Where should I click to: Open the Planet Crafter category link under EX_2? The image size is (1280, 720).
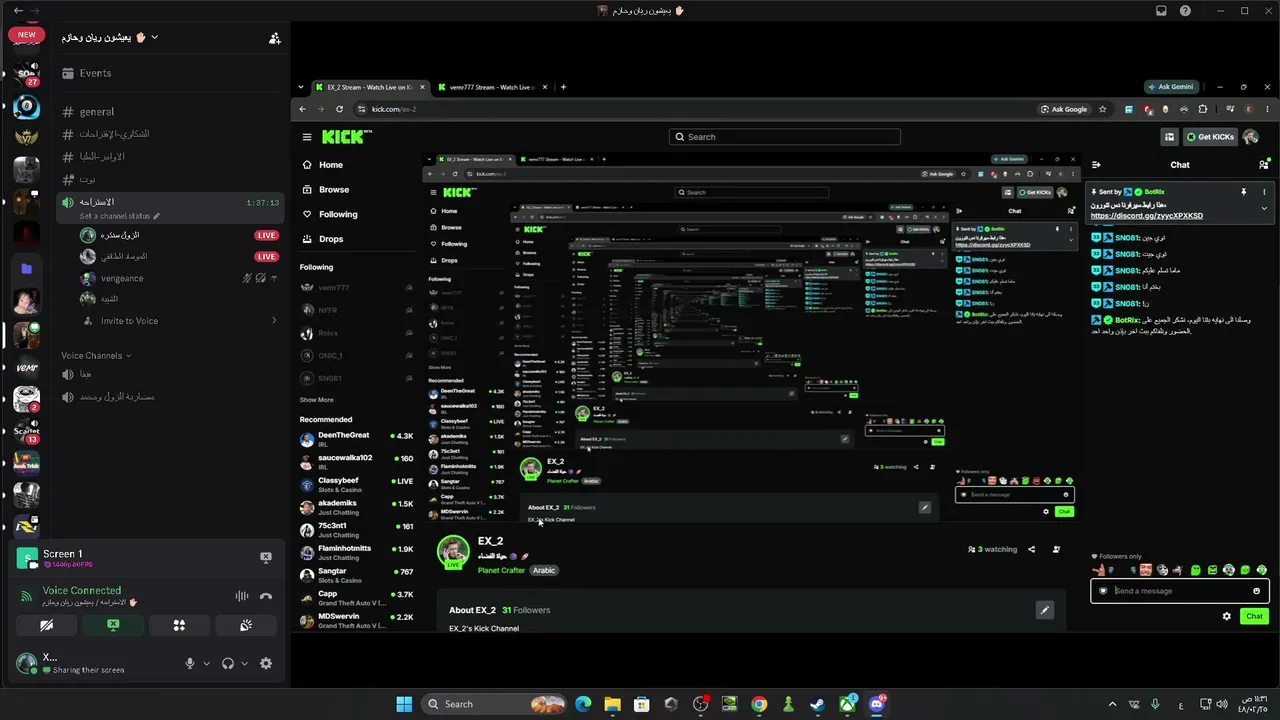[x=501, y=570]
